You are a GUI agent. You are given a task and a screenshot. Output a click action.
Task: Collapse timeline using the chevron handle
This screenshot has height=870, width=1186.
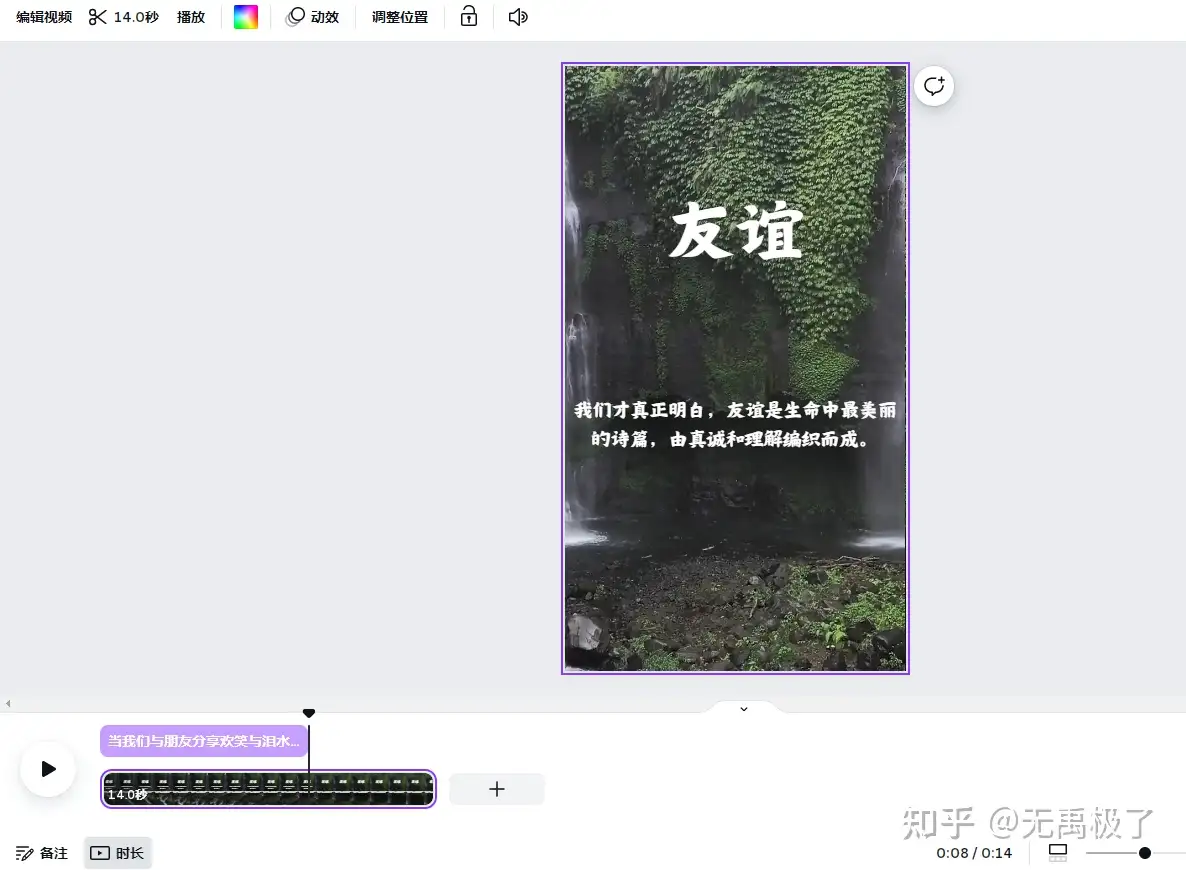coord(744,709)
